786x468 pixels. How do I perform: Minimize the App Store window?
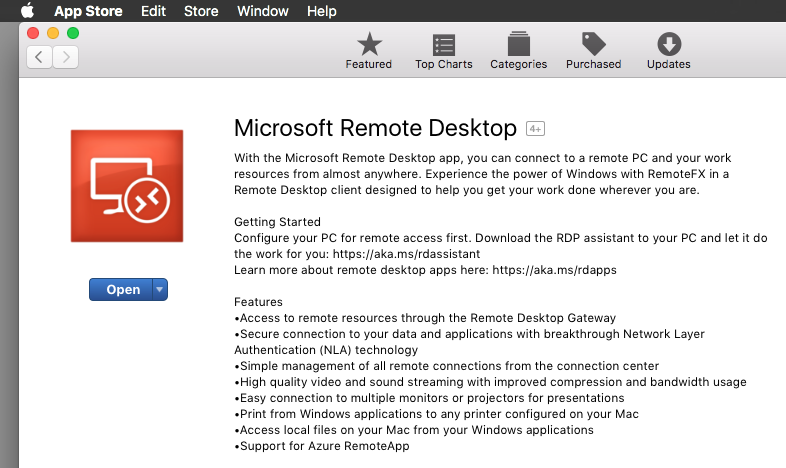(53, 33)
